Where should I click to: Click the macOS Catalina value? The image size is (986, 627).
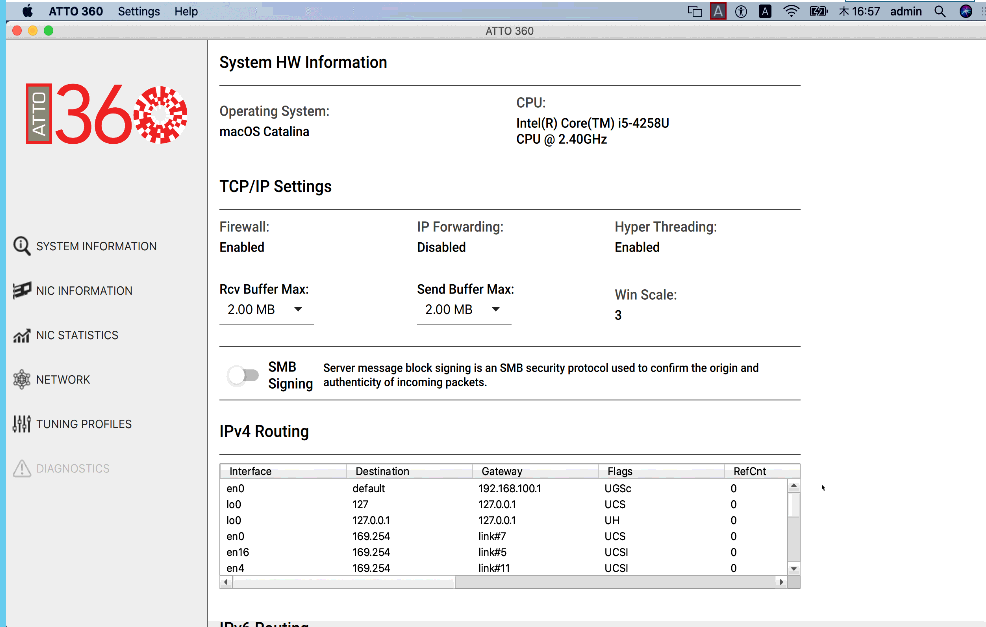coord(264,131)
